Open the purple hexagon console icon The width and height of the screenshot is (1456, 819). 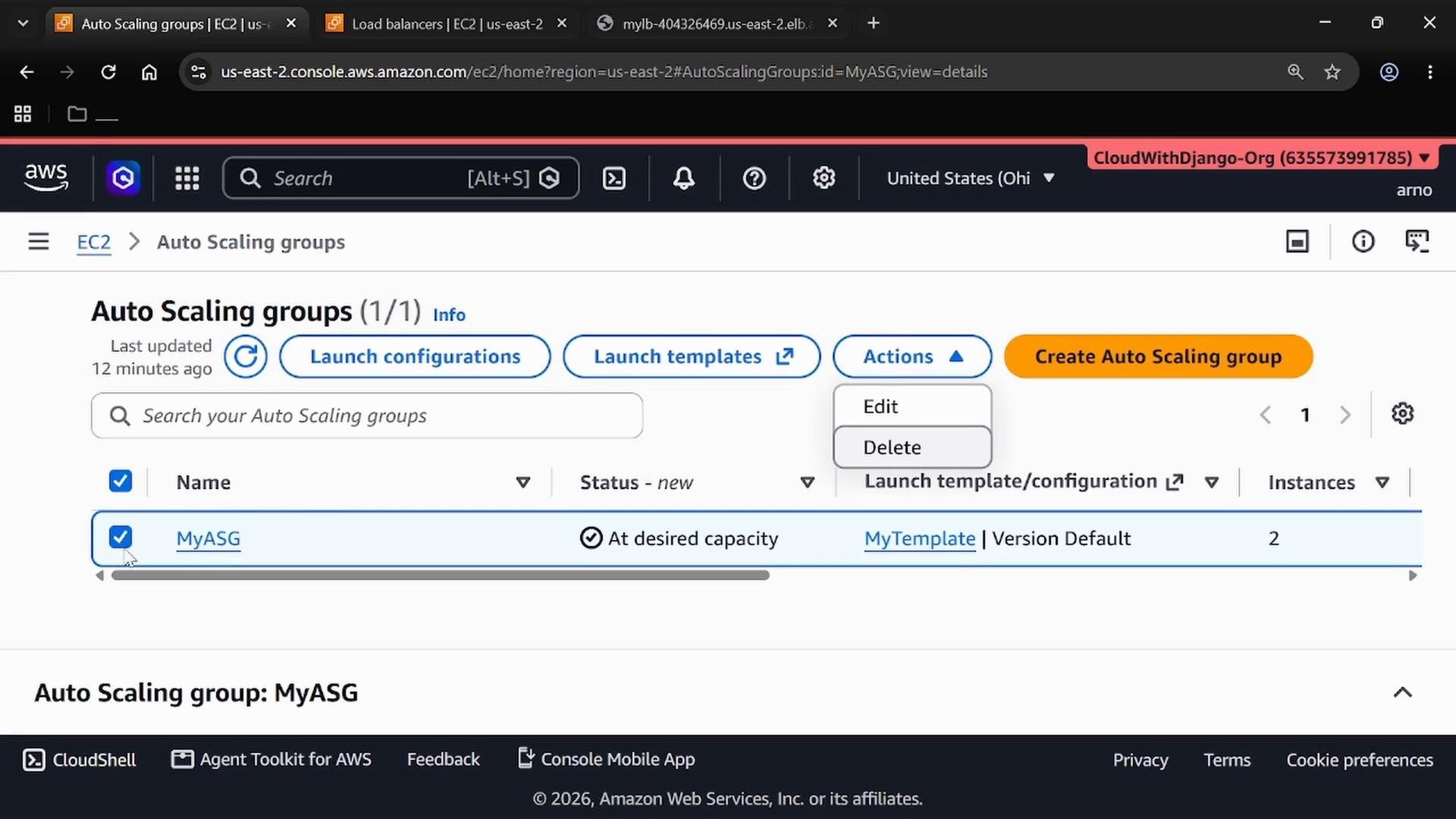tap(123, 178)
